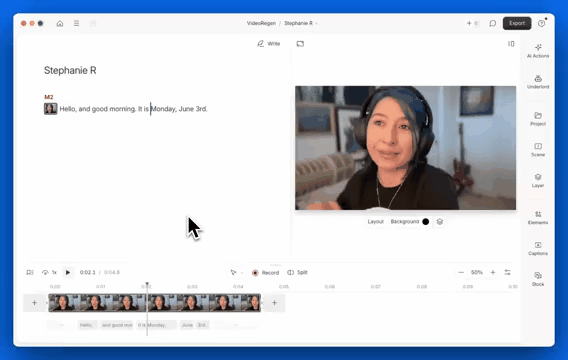Click the add collaborator plus icon
The height and width of the screenshot is (360, 568).
(469, 23)
